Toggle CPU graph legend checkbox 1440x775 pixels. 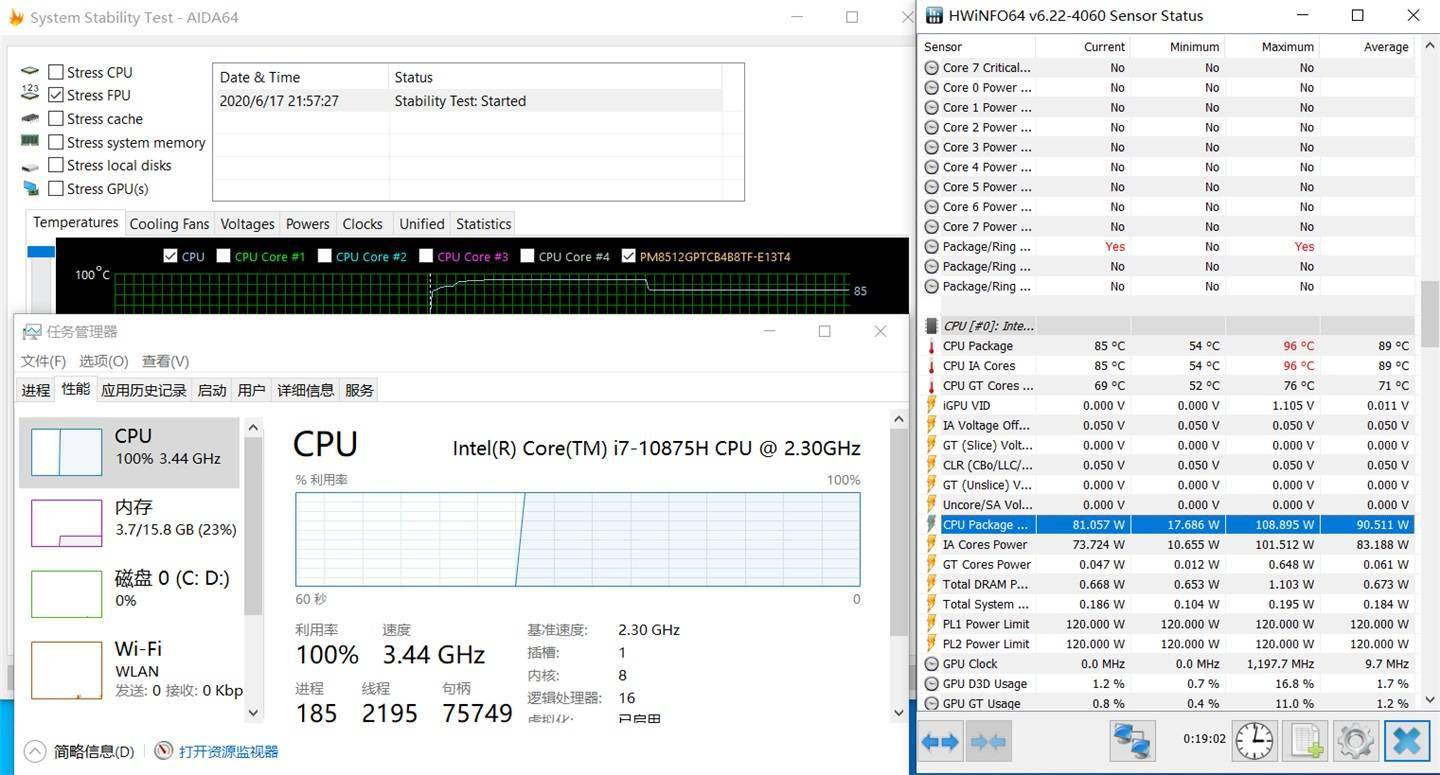pyautogui.click(x=170, y=256)
